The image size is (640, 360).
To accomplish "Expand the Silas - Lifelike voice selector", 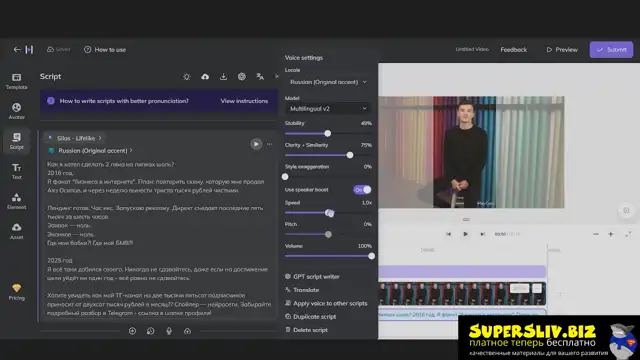I will click(76, 138).
